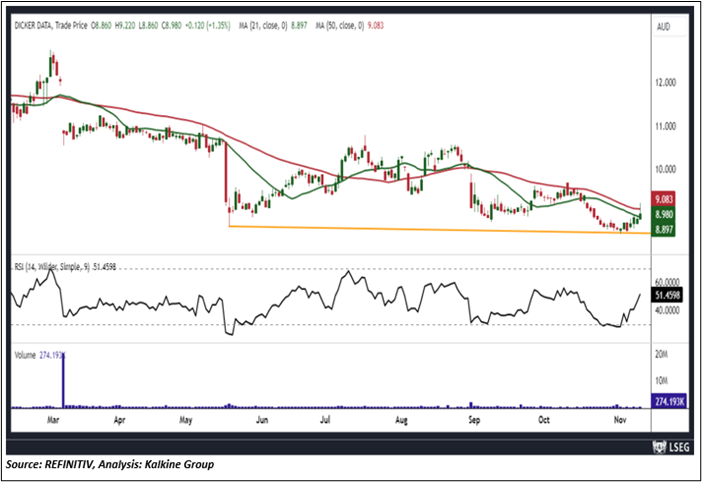This screenshot has height=482, width=702.
Task: Click the 12.000 price axis label
Action: [665, 83]
